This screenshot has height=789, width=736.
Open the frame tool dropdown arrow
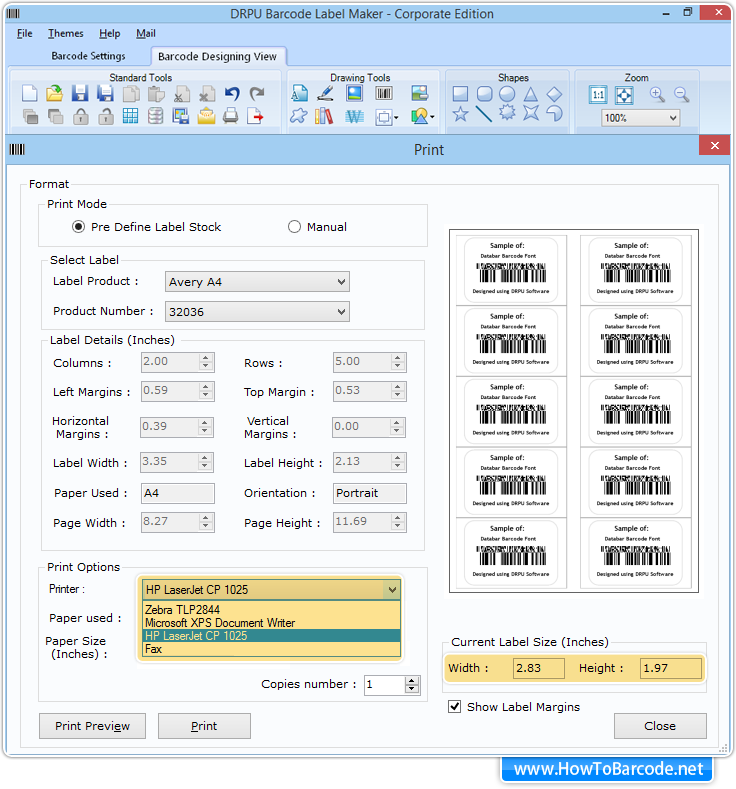(x=396, y=118)
